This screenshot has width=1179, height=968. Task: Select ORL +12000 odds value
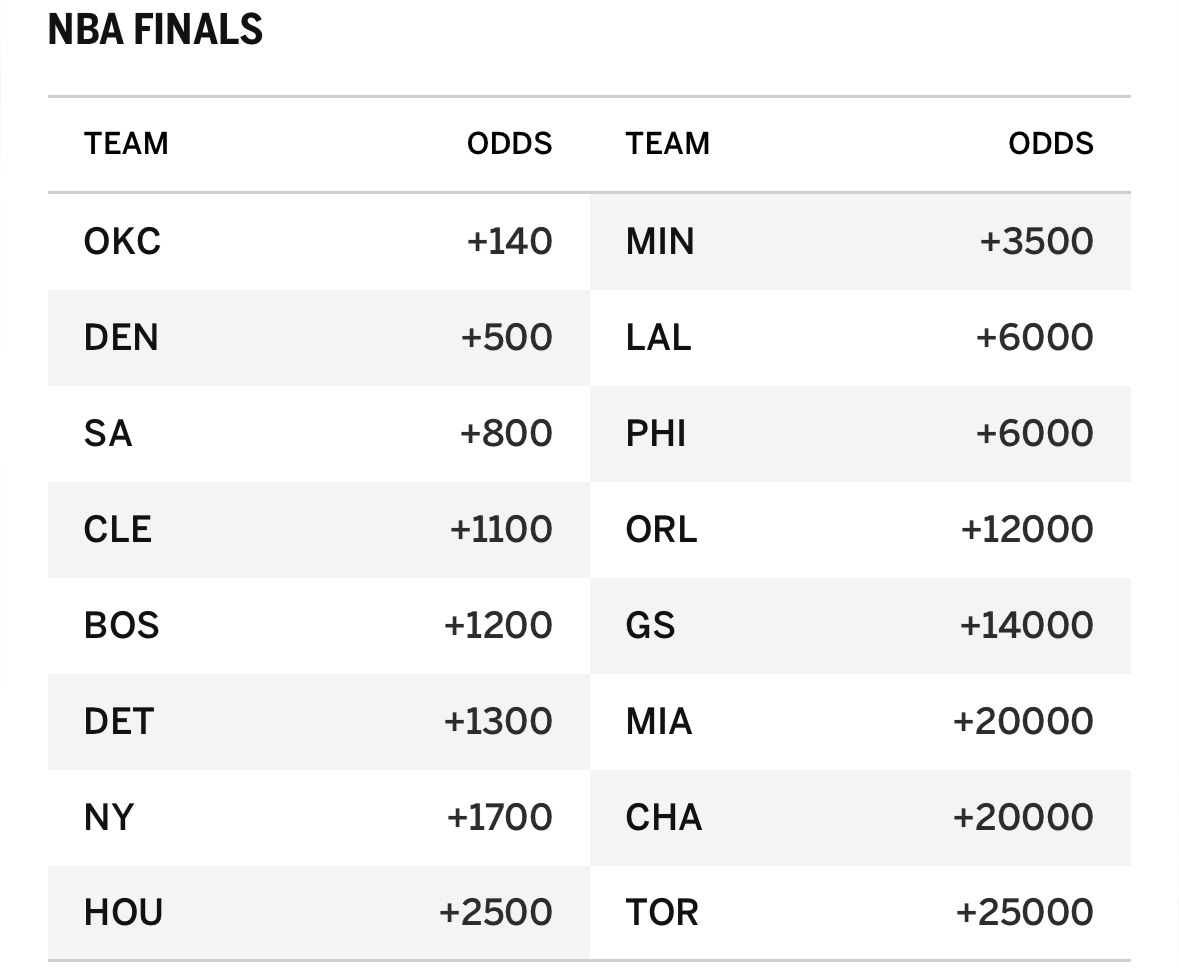point(1027,530)
